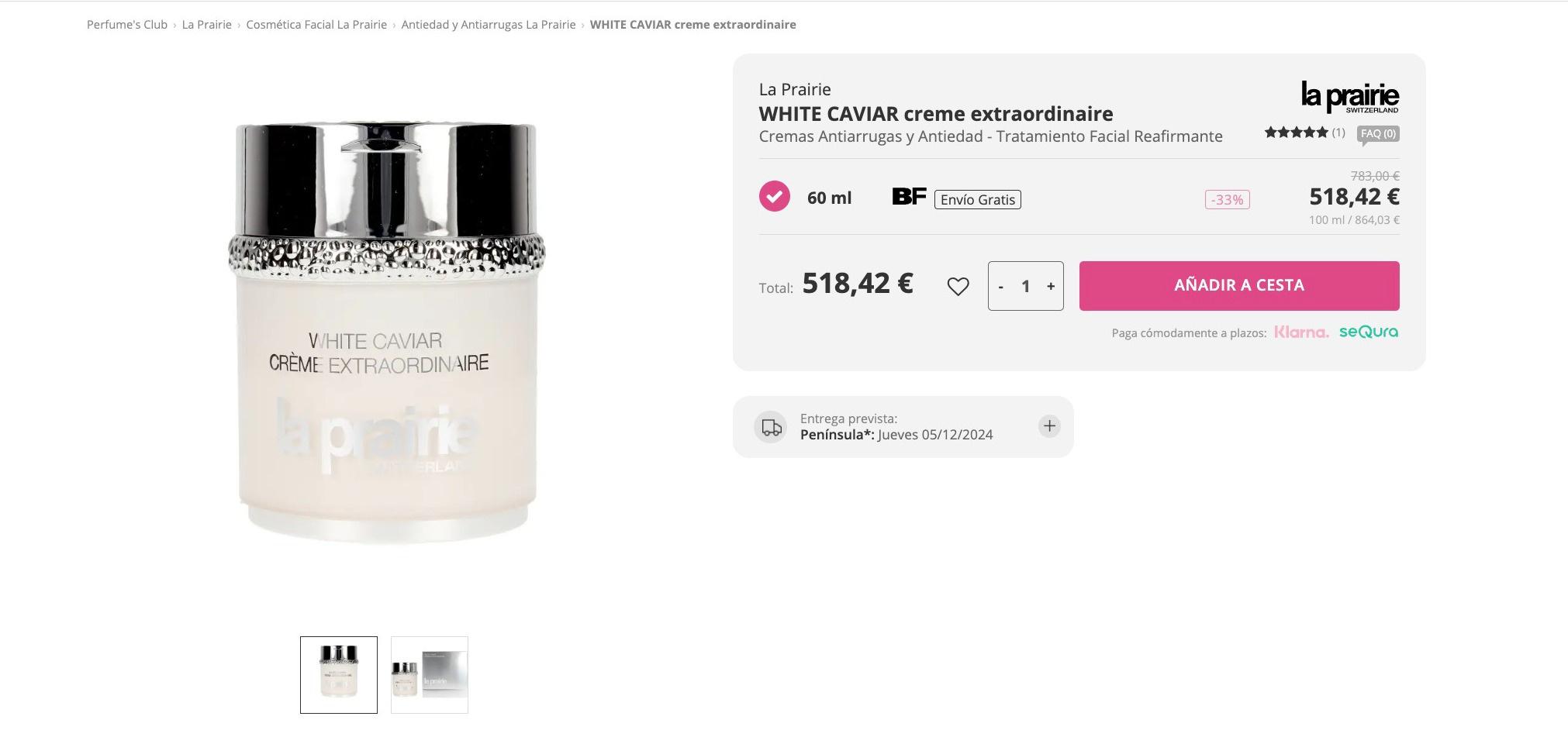Increase quantity with the plus button
The image size is (1568, 744).
pyautogui.click(x=1051, y=286)
